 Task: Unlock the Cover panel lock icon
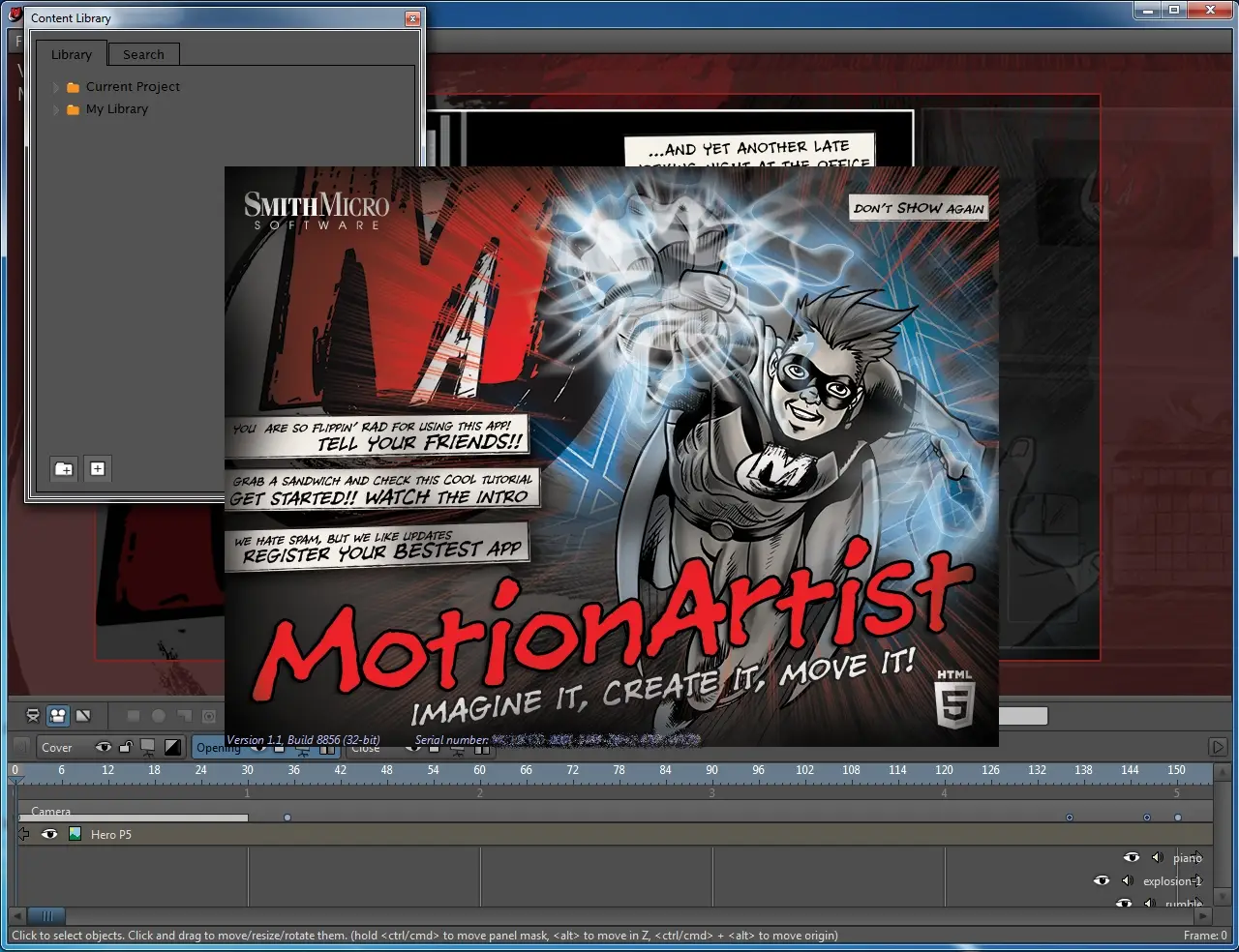point(125,747)
